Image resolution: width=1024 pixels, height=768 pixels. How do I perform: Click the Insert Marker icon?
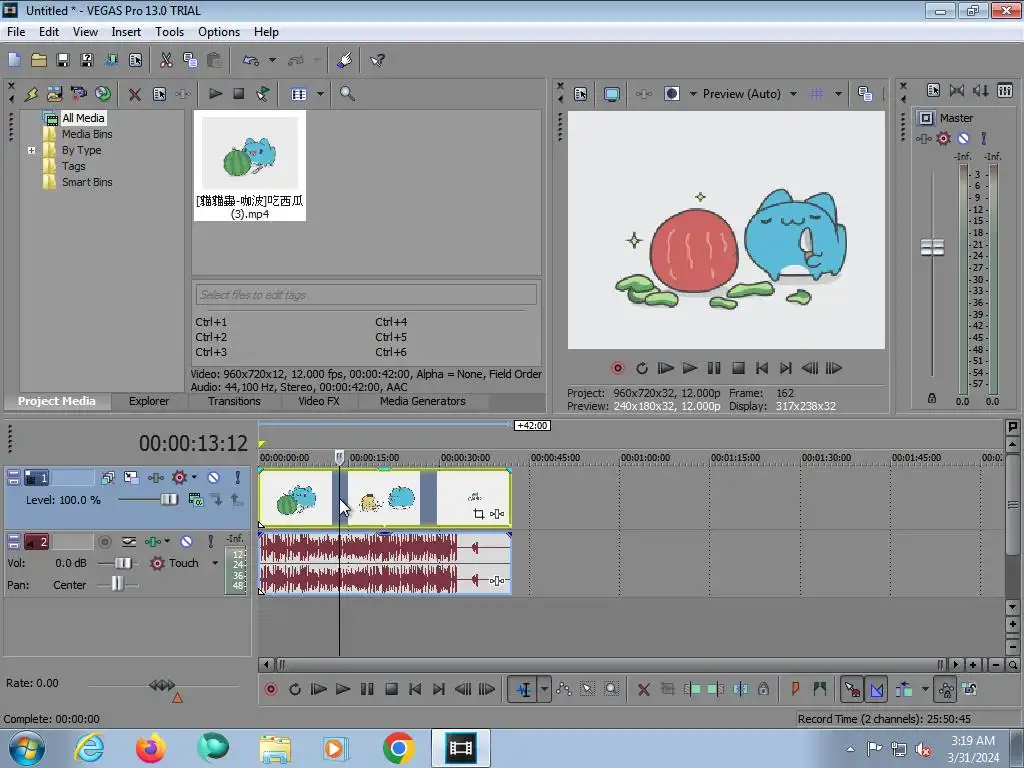click(x=795, y=689)
